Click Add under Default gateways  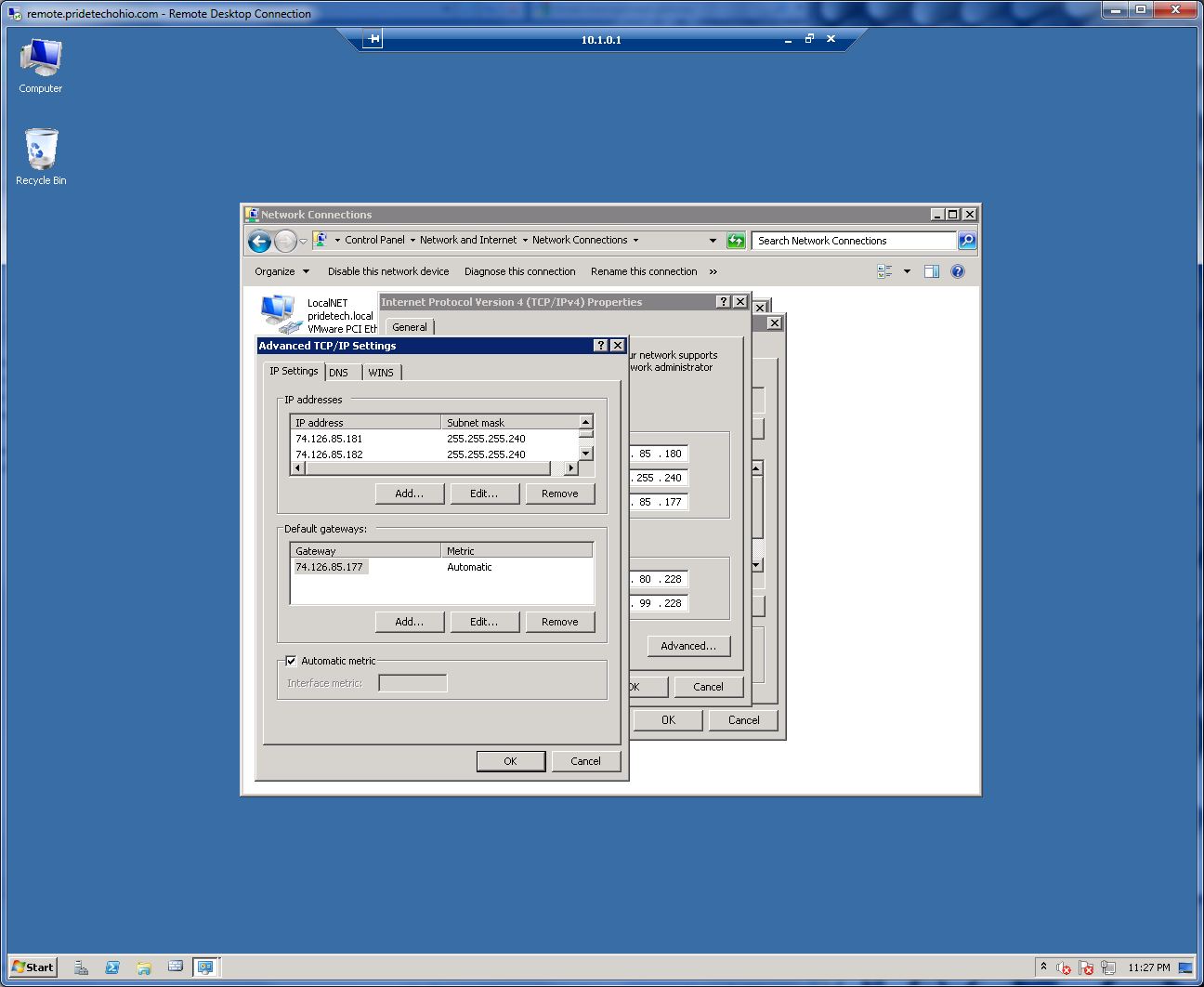[x=410, y=622]
